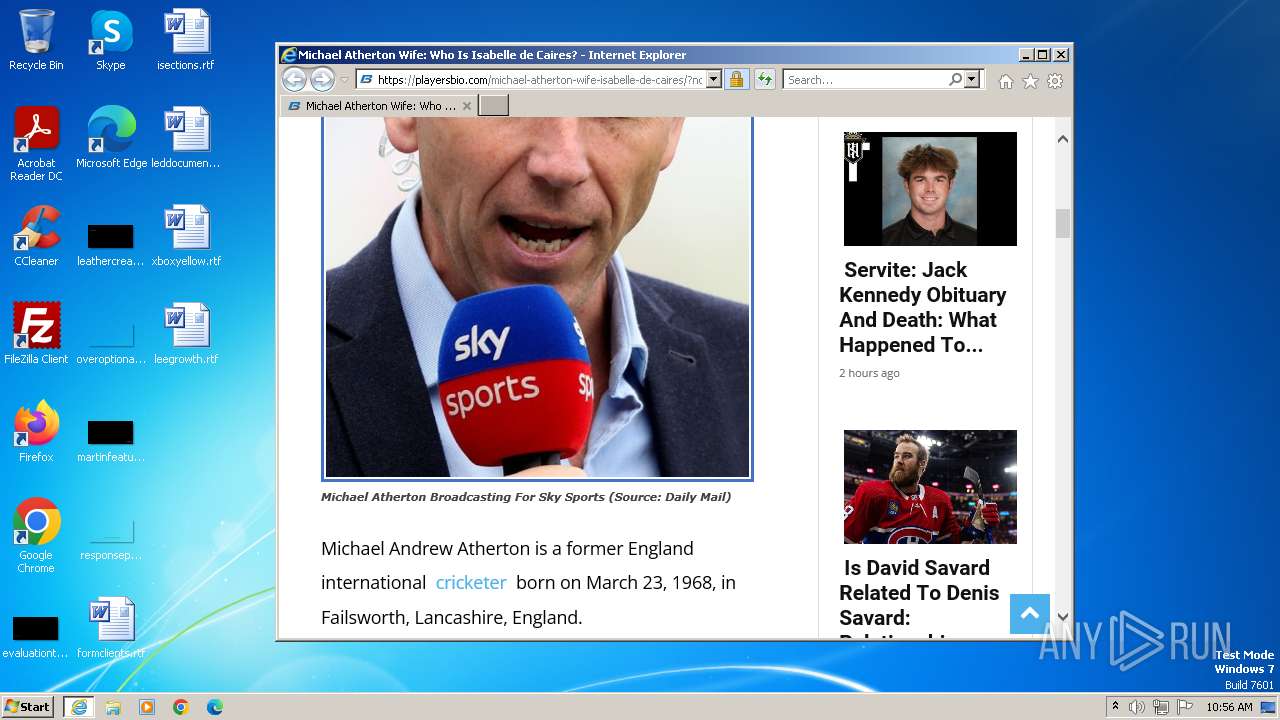Click the page scrollbar down arrow
This screenshot has width=1280, height=720.
click(x=1063, y=617)
